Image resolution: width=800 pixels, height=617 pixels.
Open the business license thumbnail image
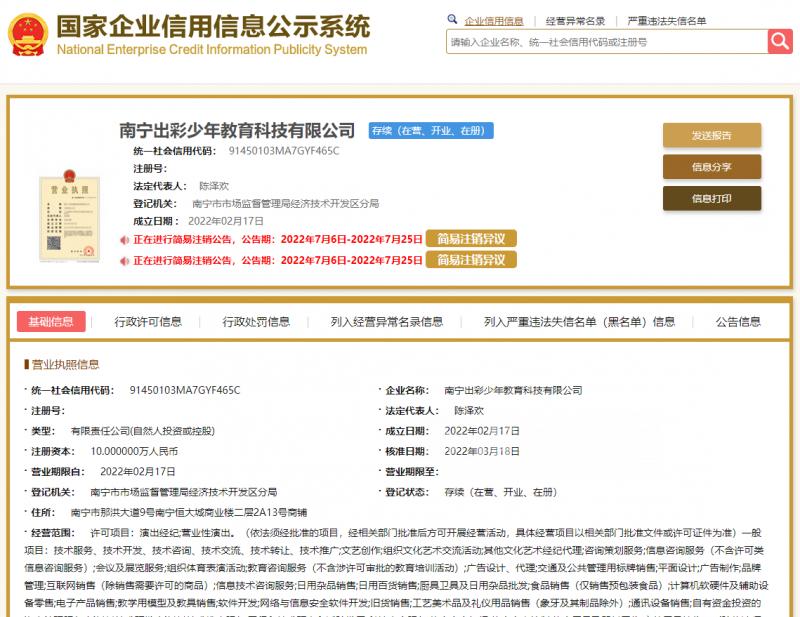pyautogui.click(x=69, y=216)
